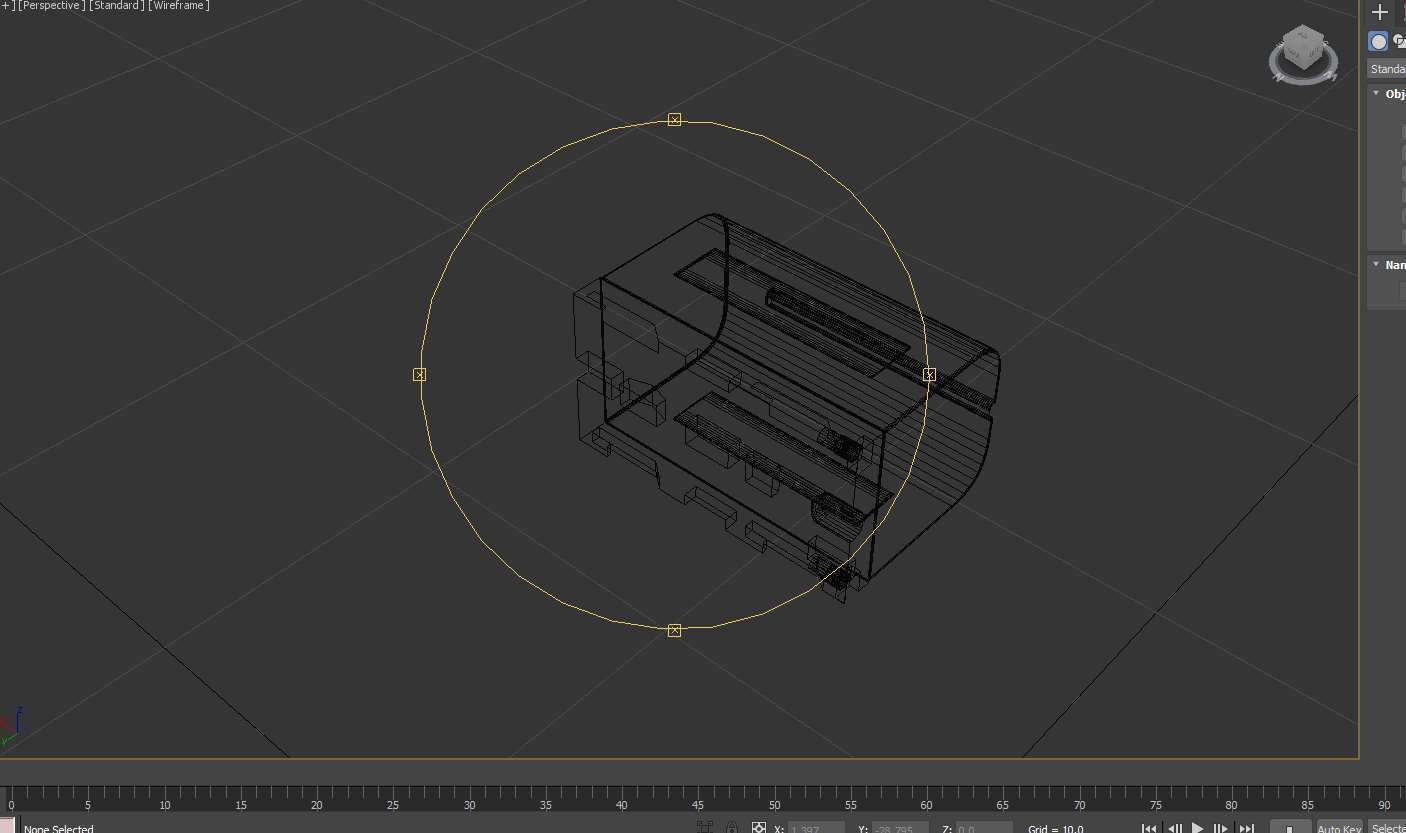Image resolution: width=1406 pixels, height=833 pixels.
Task: Play the animation
Action: tap(1198, 828)
